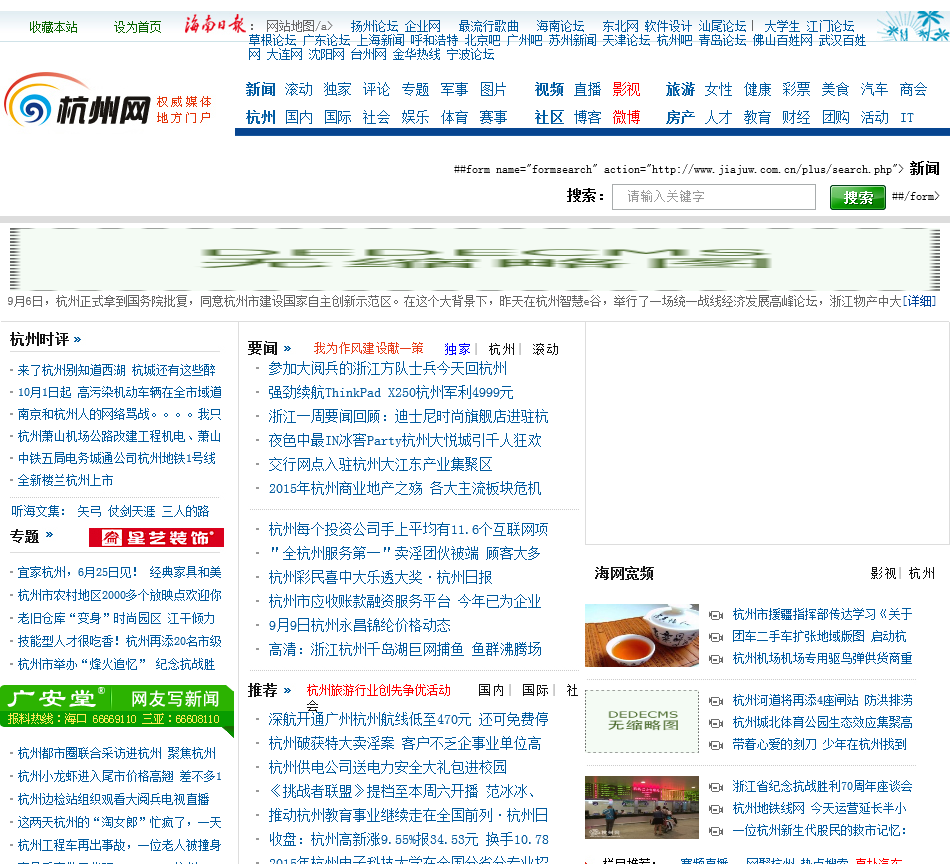Click video icon beside 杭州机场机场专用驱鸟弹
This screenshot has height=864, width=950.
click(716, 659)
